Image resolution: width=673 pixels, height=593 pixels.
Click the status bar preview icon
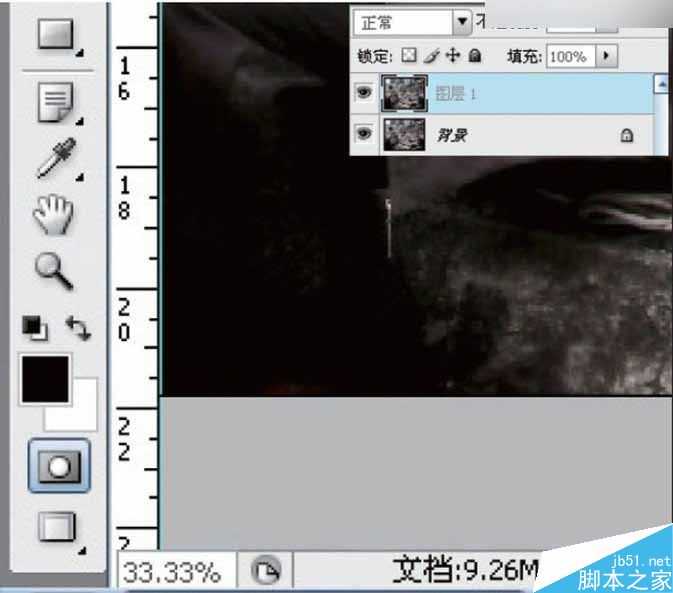[266, 571]
